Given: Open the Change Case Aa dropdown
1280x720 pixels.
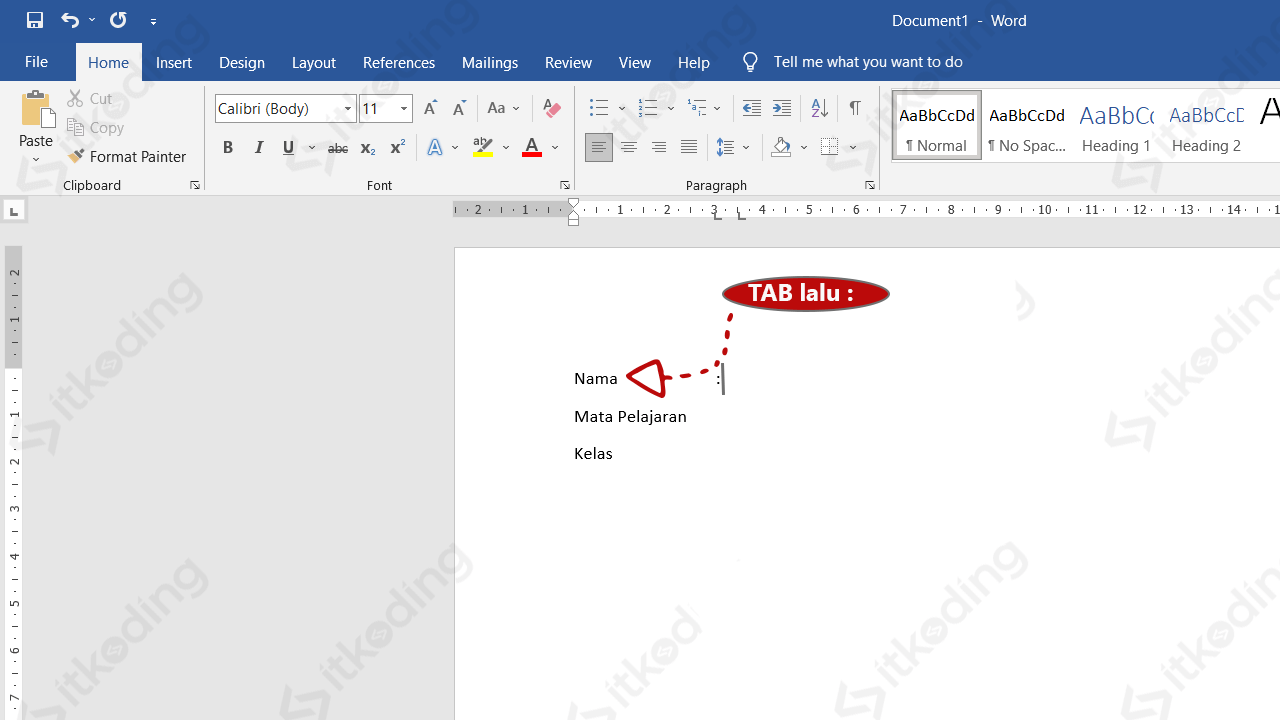Looking at the screenshot, I should pos(504,108).
